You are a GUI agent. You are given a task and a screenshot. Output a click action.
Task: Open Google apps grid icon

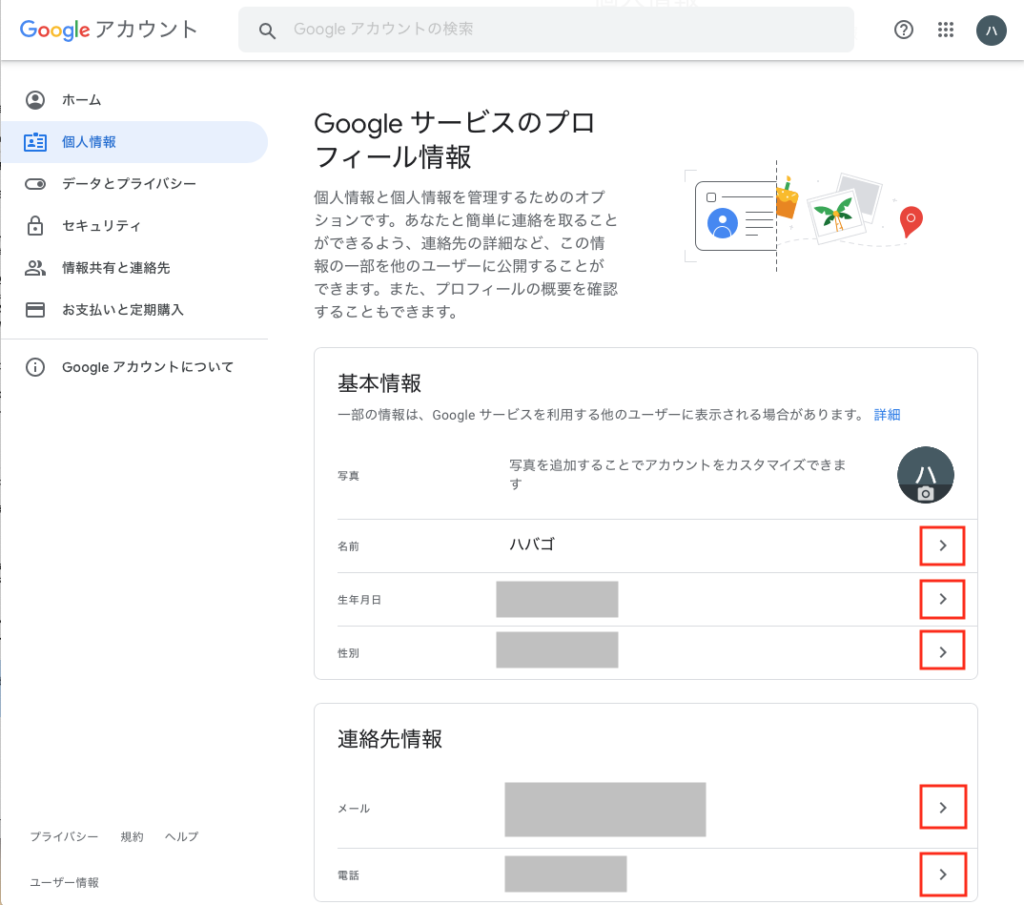945,29
